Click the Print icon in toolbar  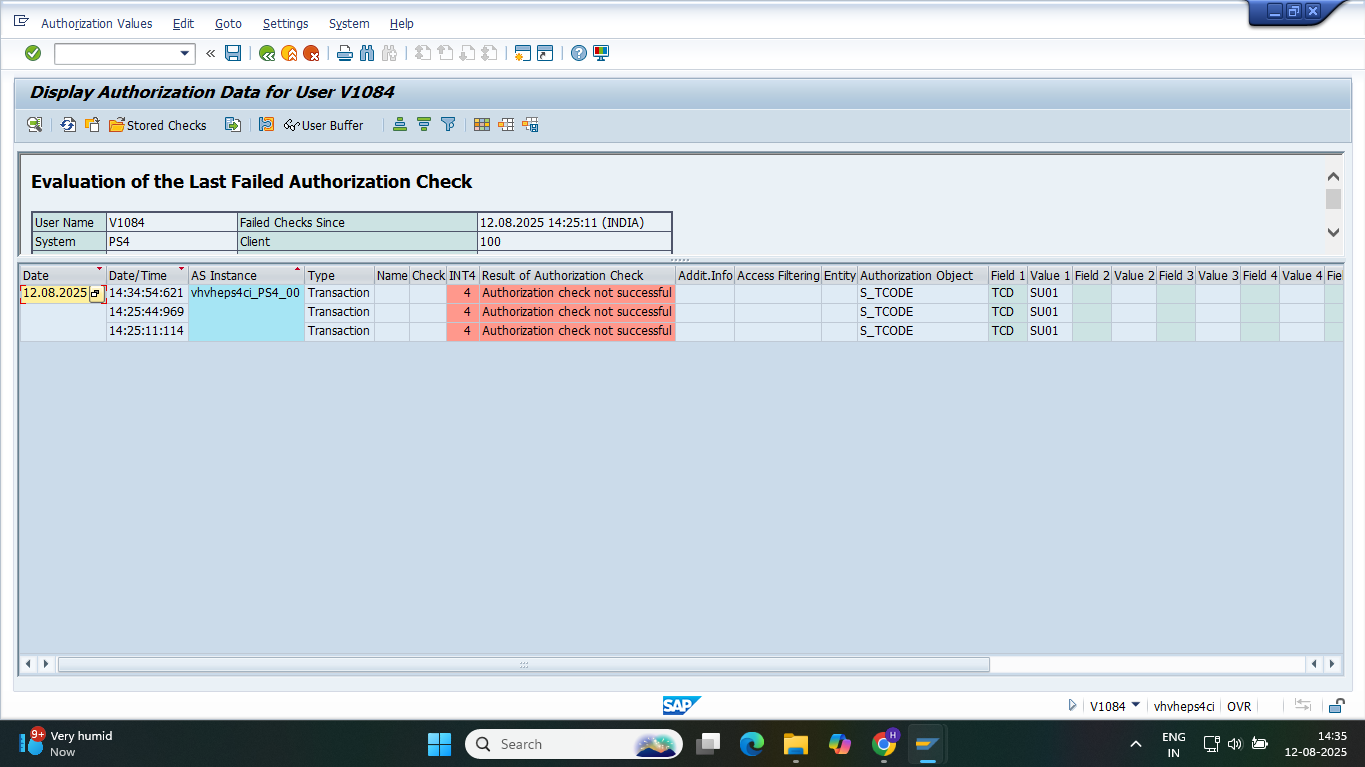click(345, 53)
